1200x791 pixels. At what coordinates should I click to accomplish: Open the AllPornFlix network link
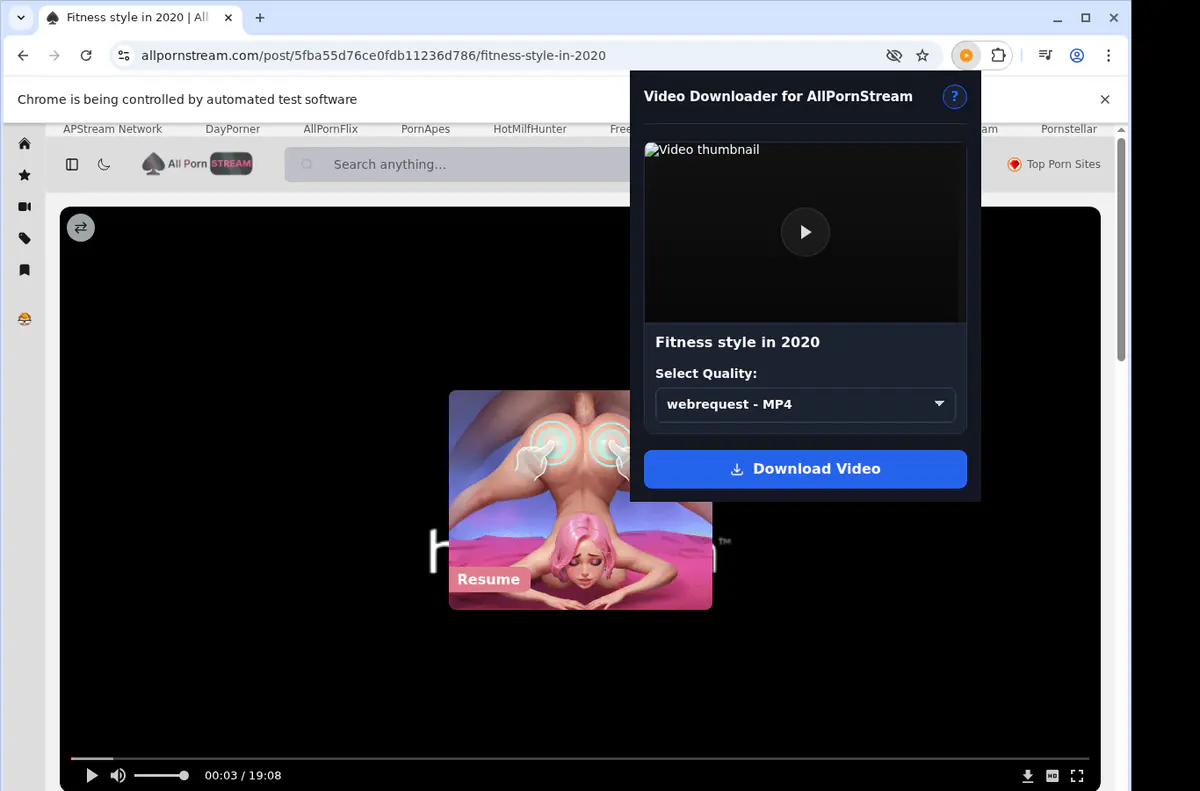330,129
